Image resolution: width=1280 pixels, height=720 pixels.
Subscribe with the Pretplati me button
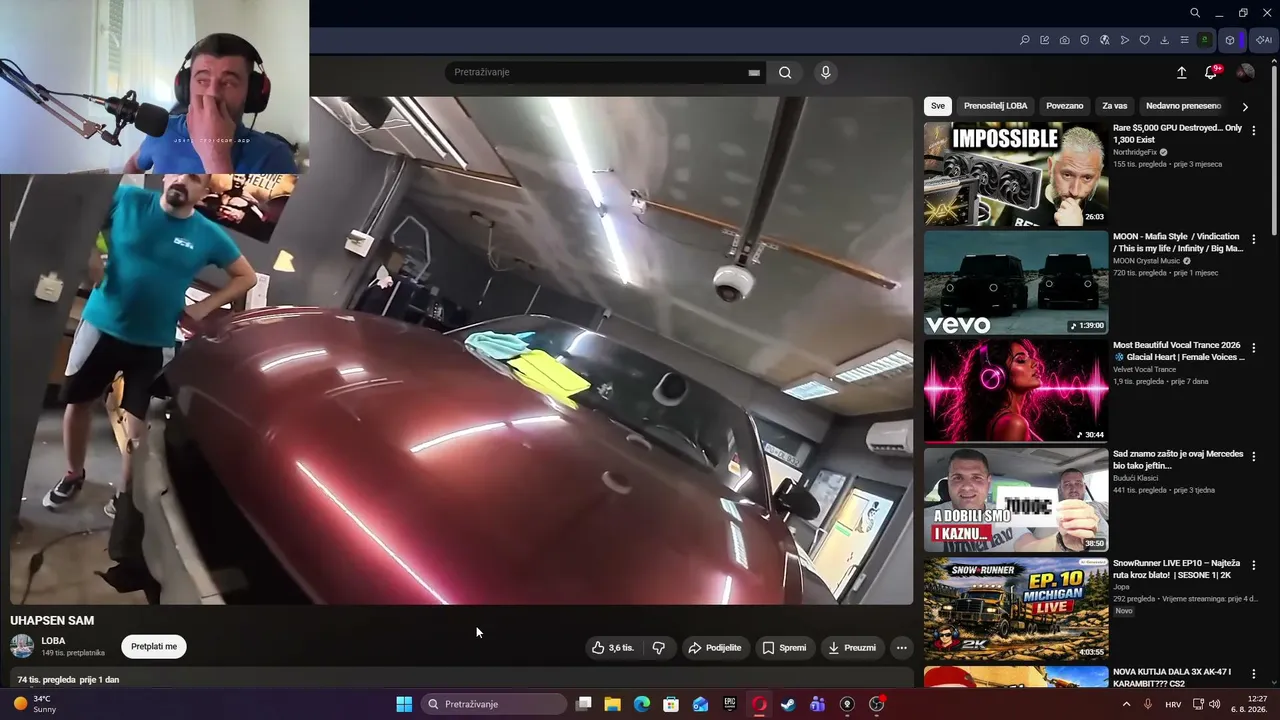point(154,646)
